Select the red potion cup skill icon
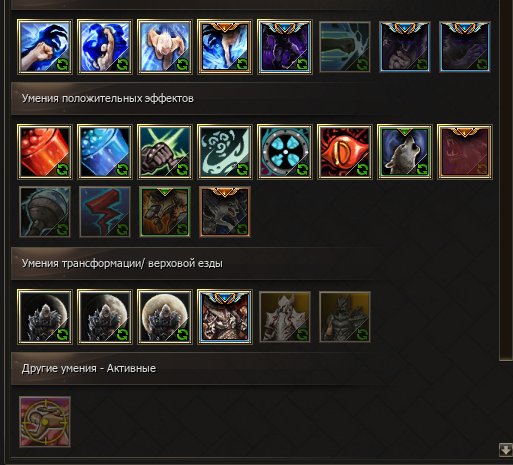The image size is (513, 465). coord(45,152)
